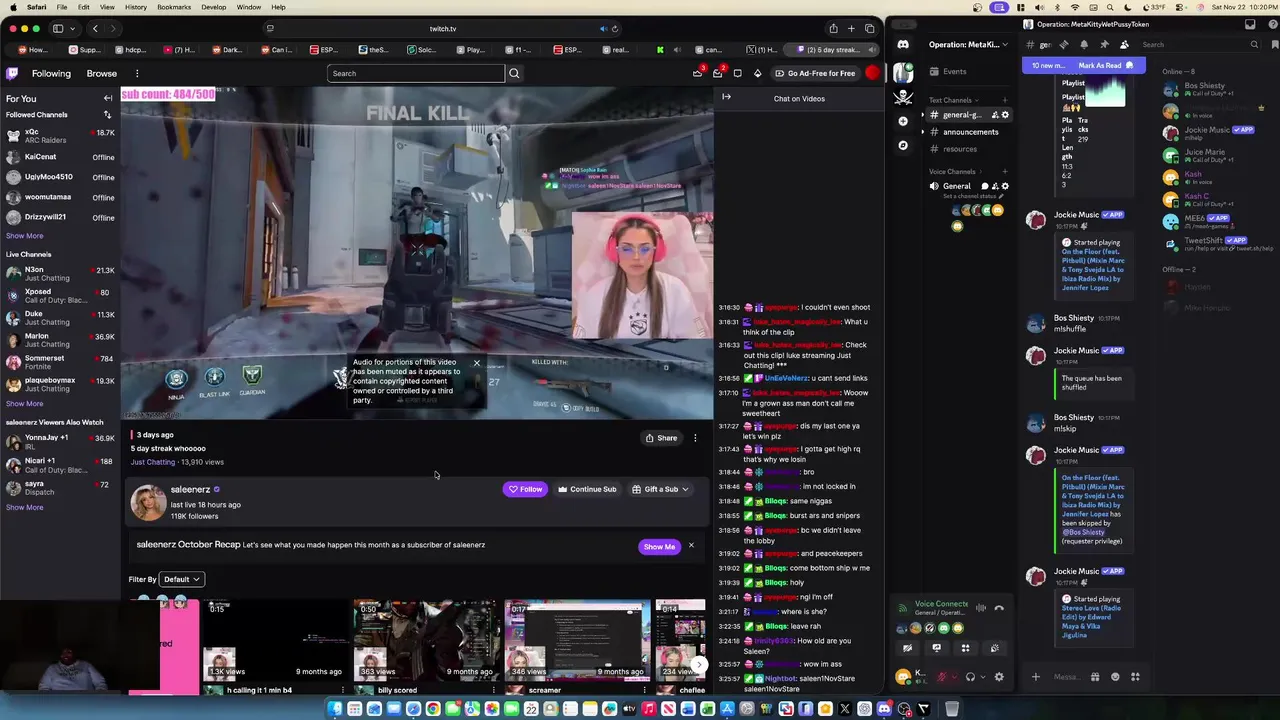The image size is (1280, 720).
Task: Go to Twitch Following tab
Action: tap(51, 73)
